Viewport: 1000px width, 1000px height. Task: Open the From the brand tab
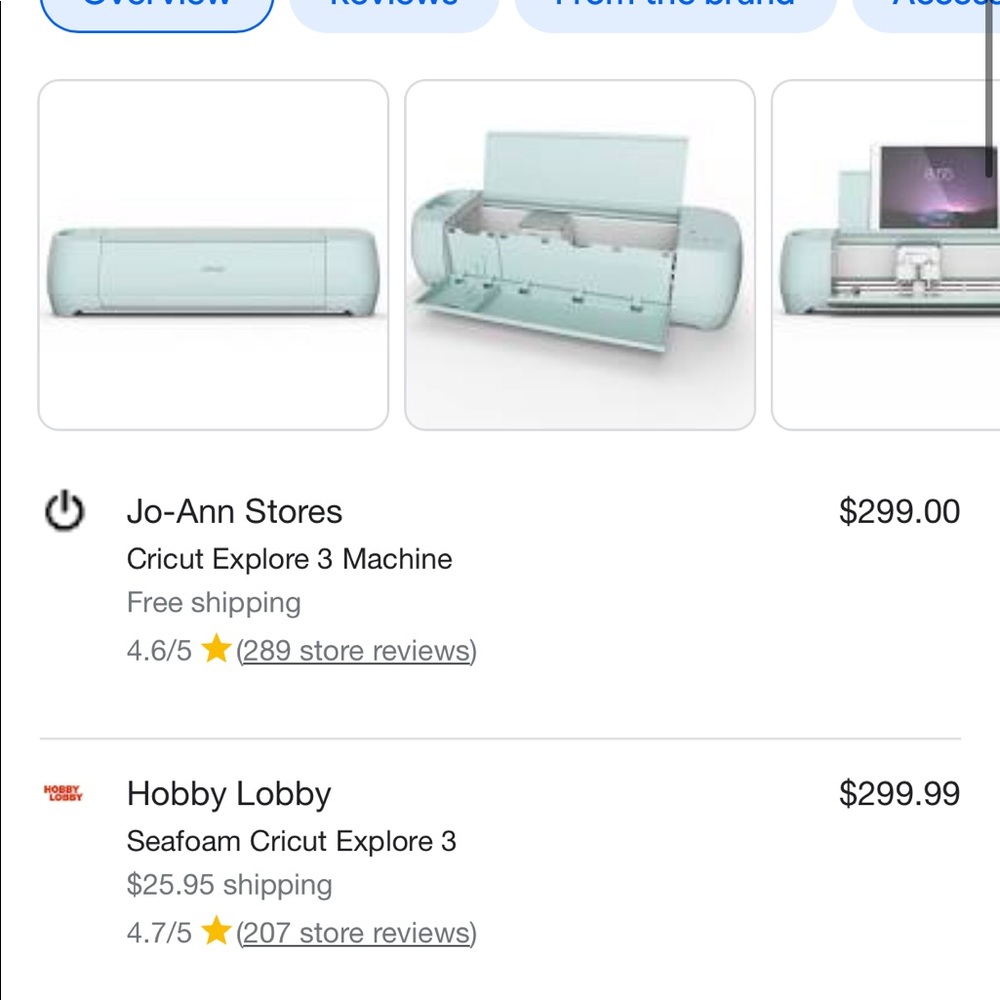pos(675,8)
